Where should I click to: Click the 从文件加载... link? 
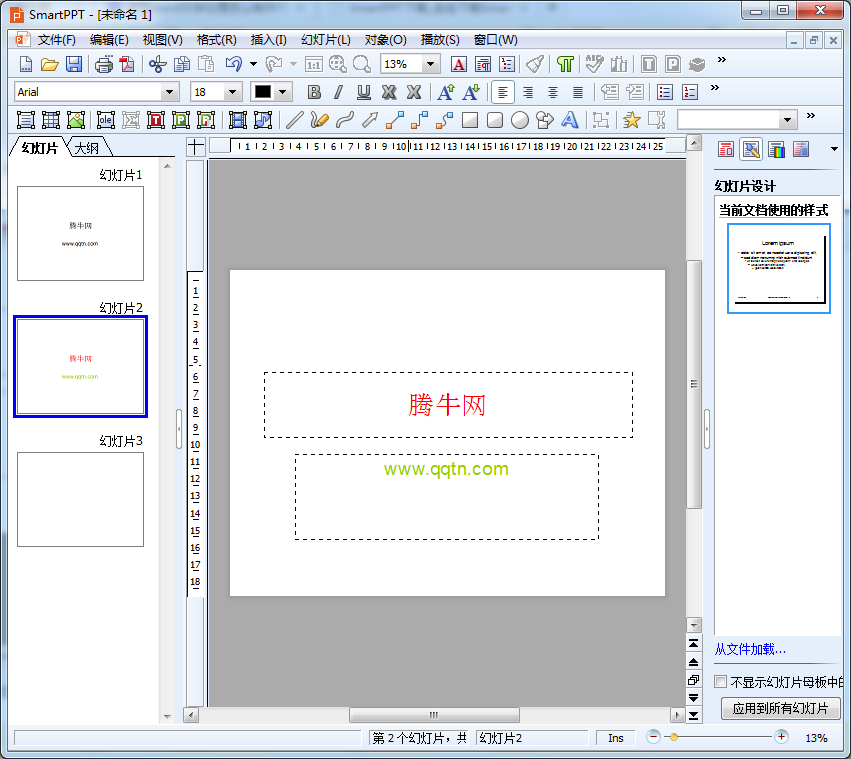tap(750, 650)
